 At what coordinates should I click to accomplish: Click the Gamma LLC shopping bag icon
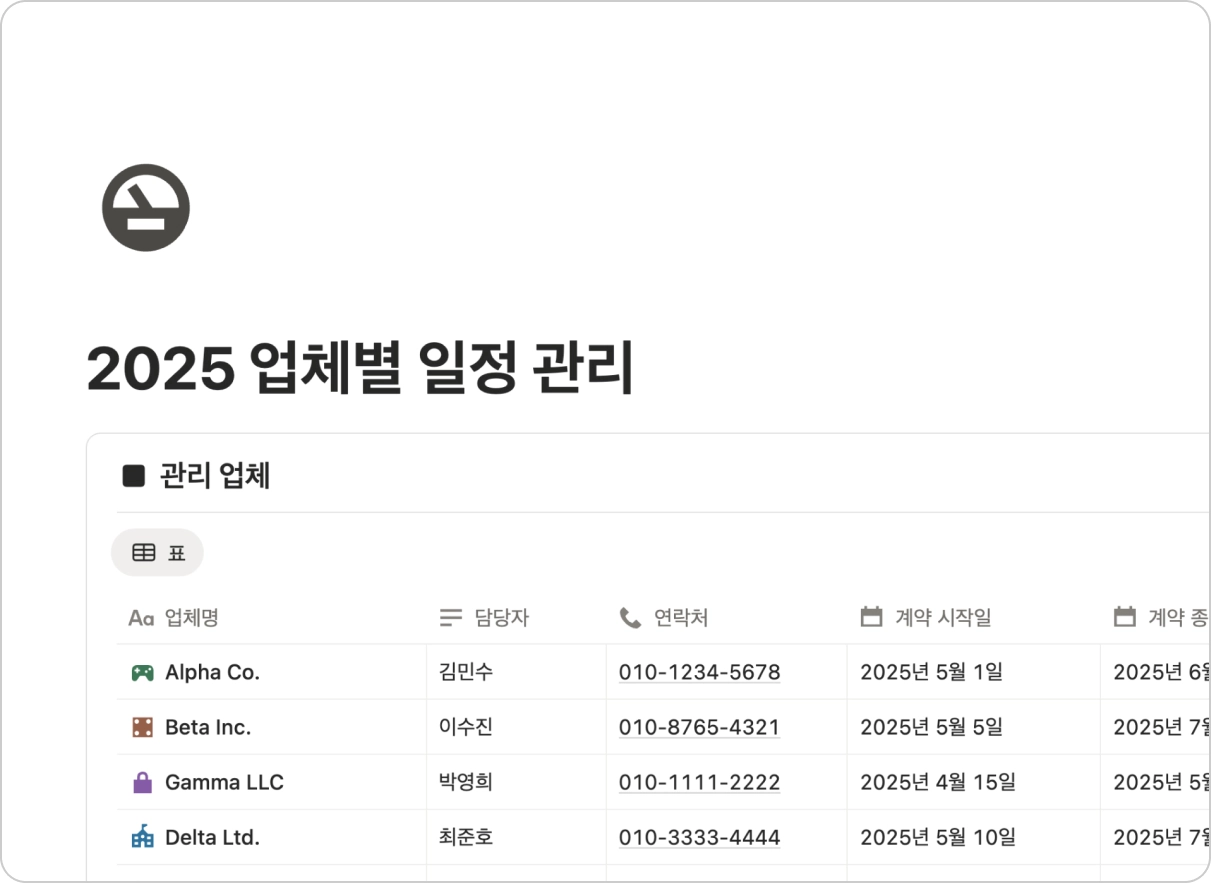[142, 783]
